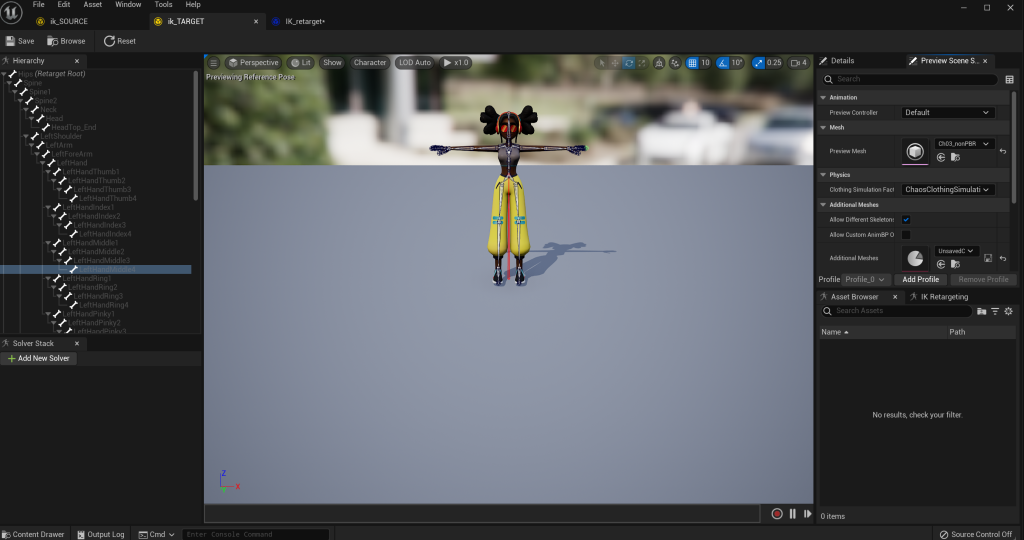Collapse the Mesh section

823,128
